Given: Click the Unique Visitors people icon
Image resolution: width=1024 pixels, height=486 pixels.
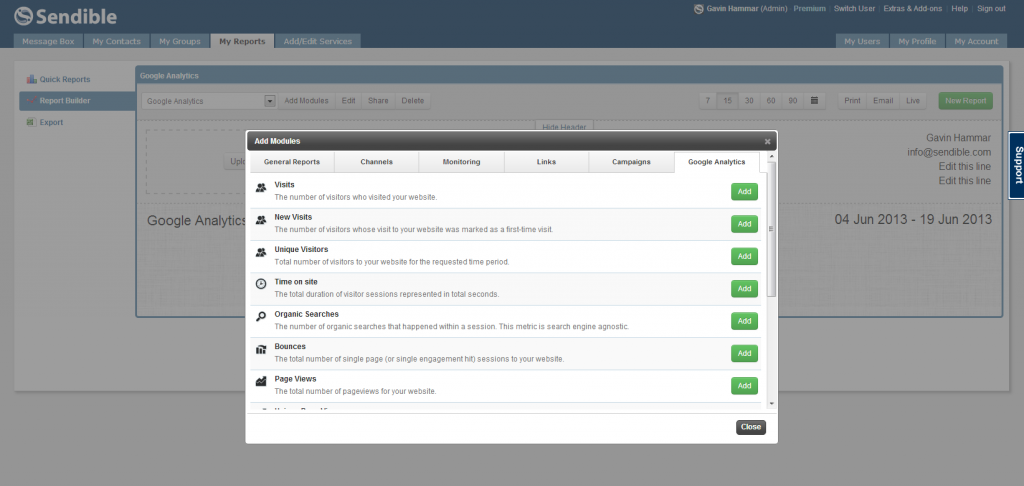Looking at the screenshot, I should tap(261, 252).
